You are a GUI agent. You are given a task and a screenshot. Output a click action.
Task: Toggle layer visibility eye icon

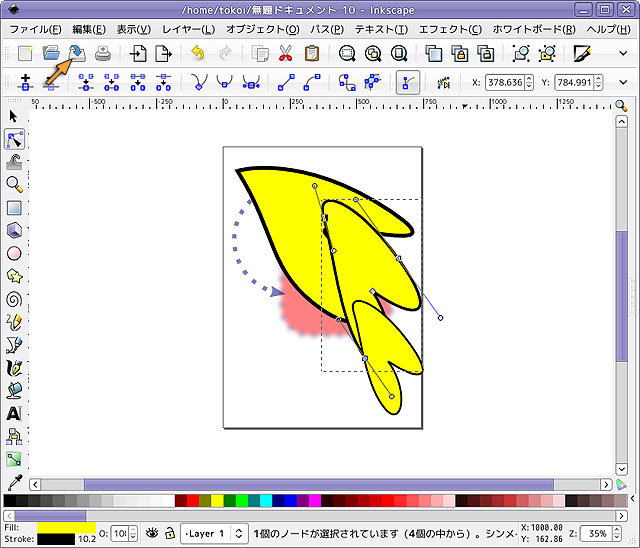tap(151, 534)
